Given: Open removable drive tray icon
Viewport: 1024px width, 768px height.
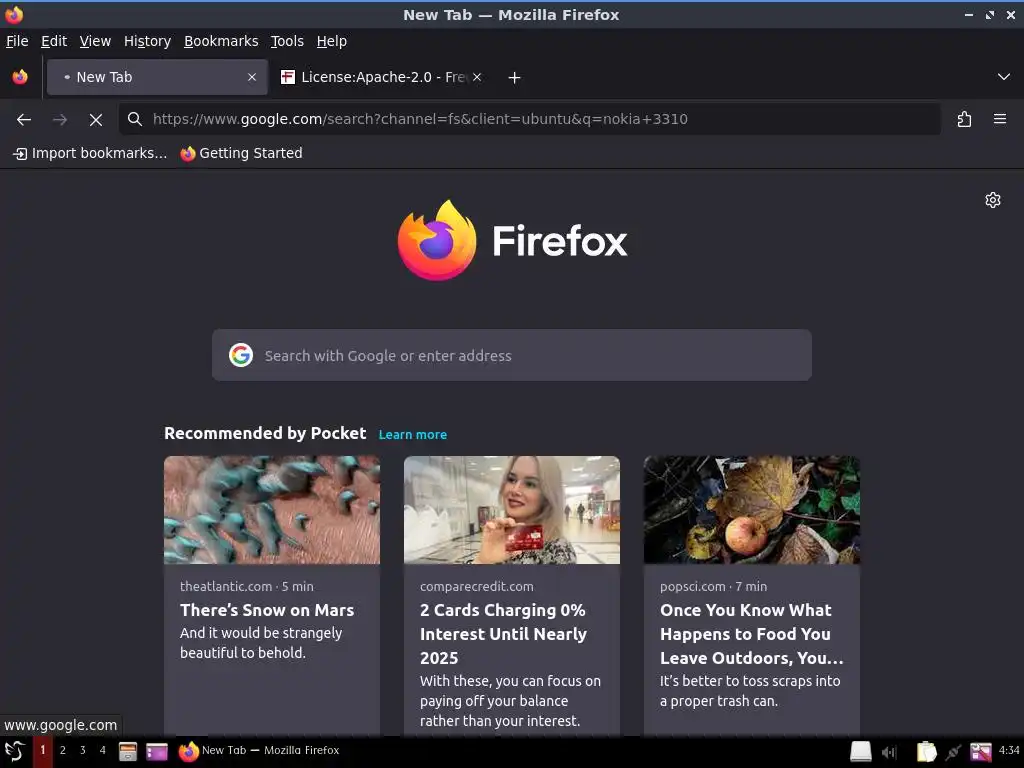Looking at the screenshot, I should (861, 752).
